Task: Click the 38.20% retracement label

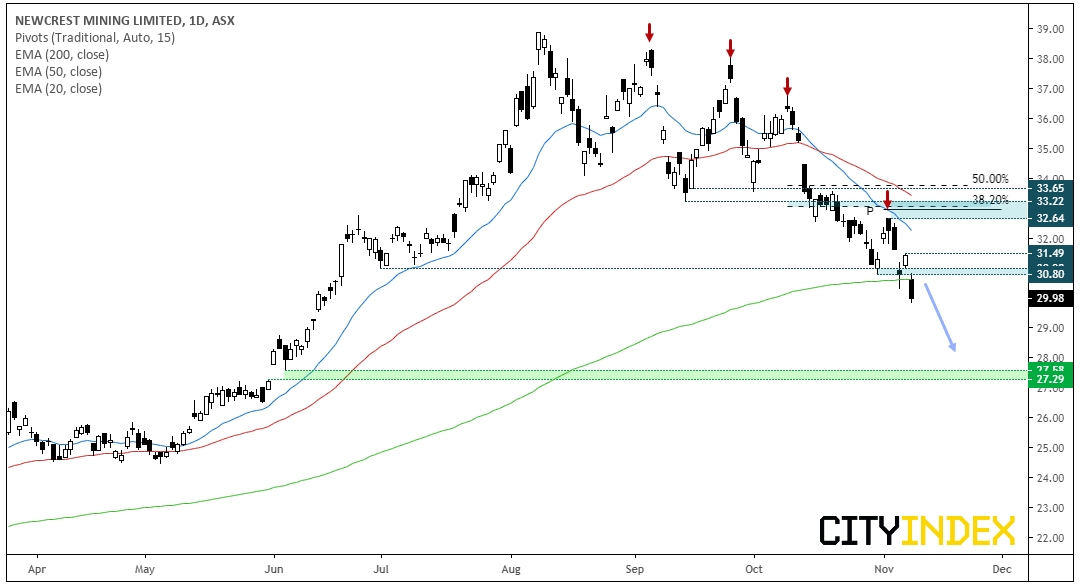Action: point(990,200)
